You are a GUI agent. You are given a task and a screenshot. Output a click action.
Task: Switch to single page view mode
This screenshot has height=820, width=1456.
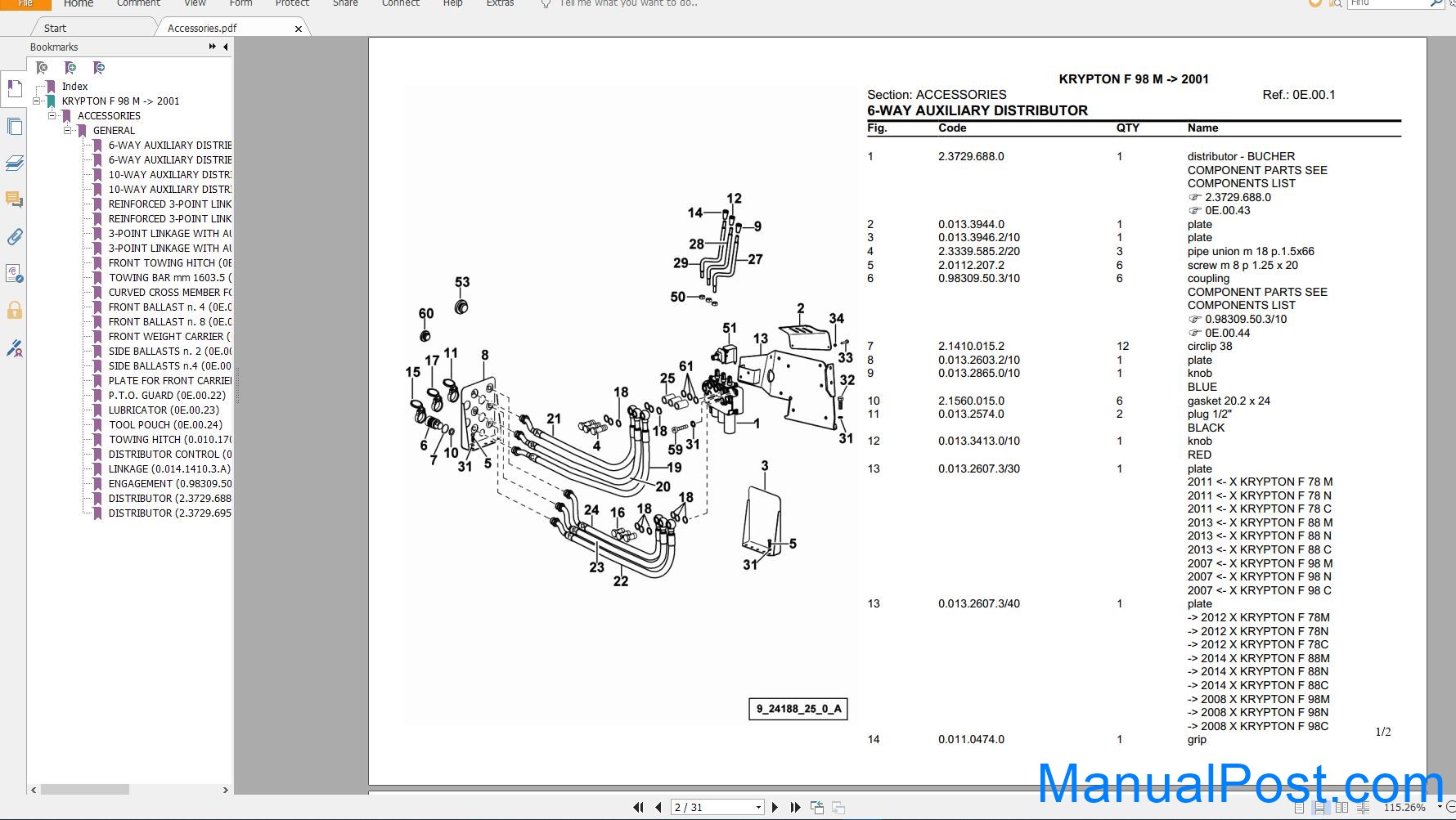click(x=1299, y=808)
